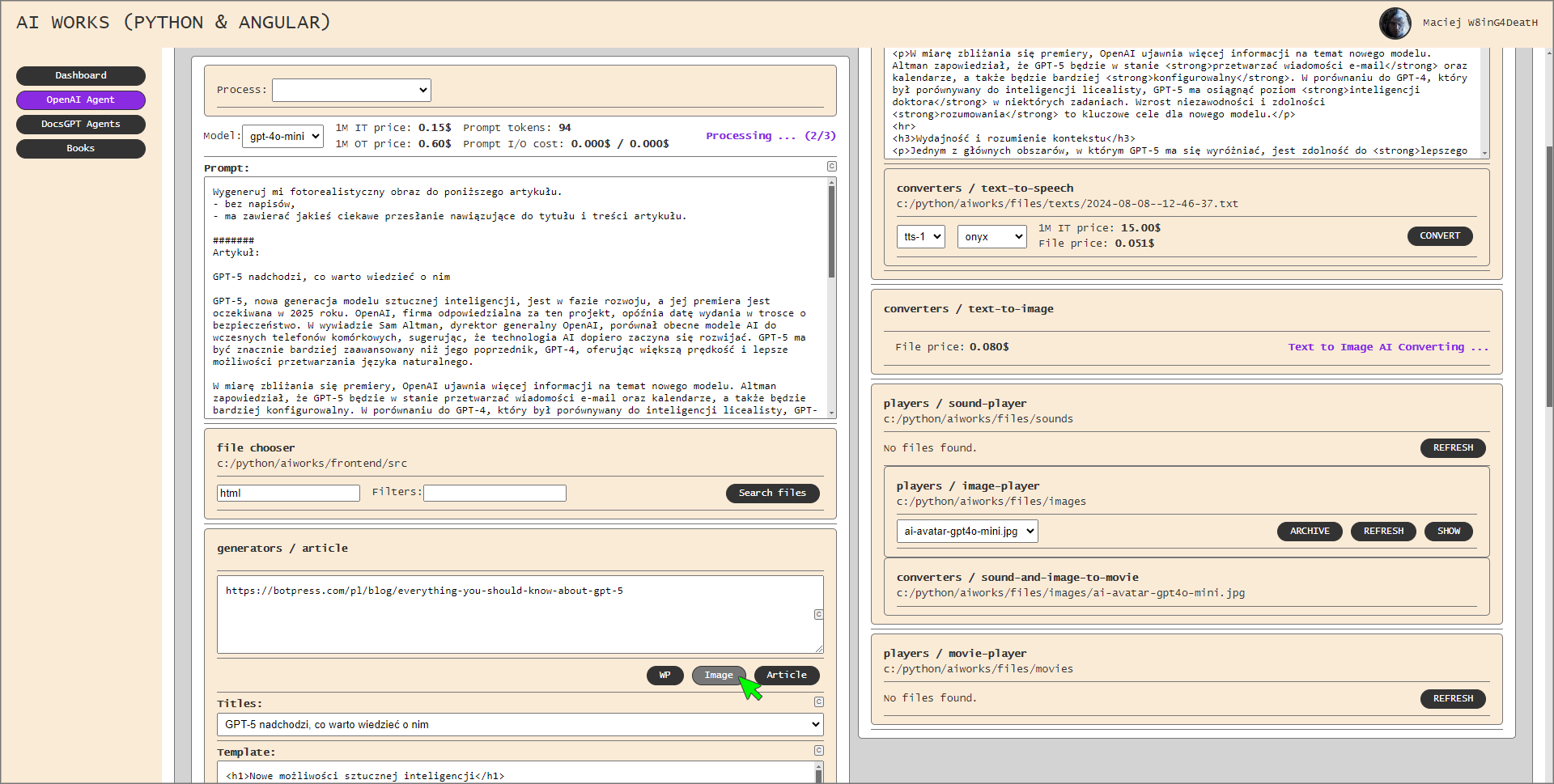Click the C icon next to Prompt

click(831, 166)
